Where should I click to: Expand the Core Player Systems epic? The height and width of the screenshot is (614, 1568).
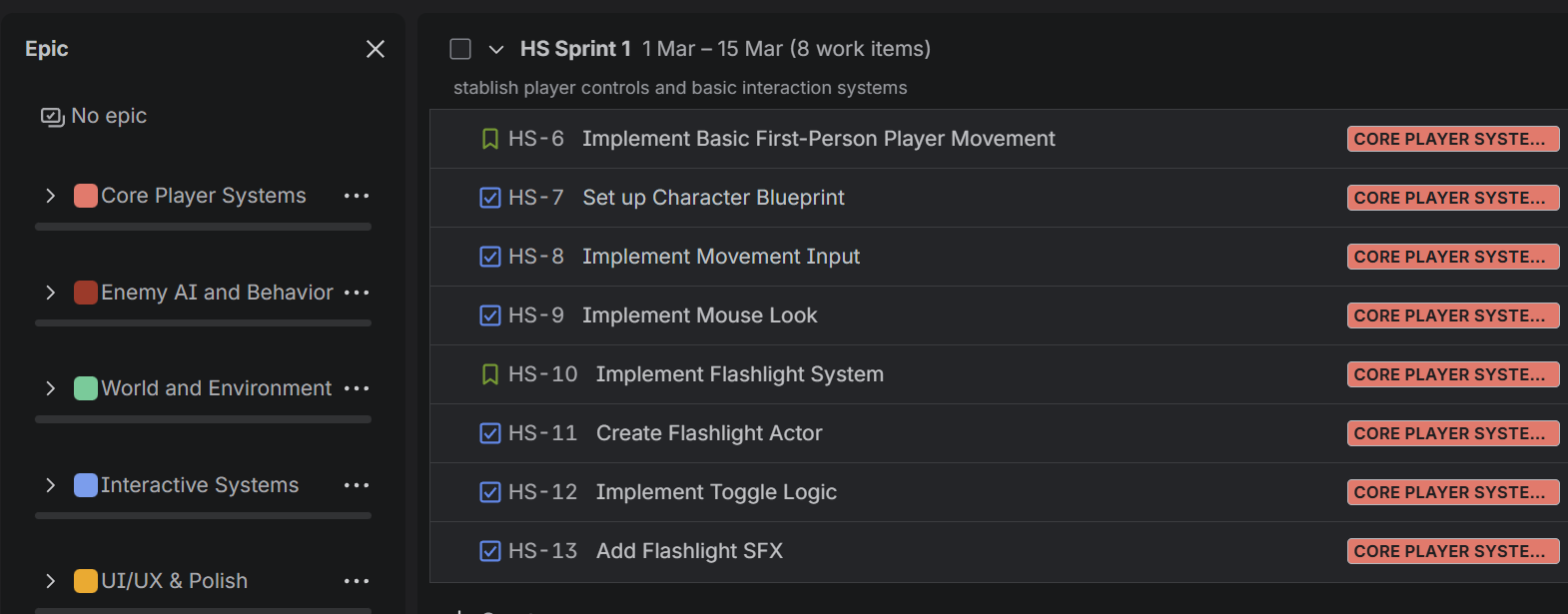click(x=51, y=196)
